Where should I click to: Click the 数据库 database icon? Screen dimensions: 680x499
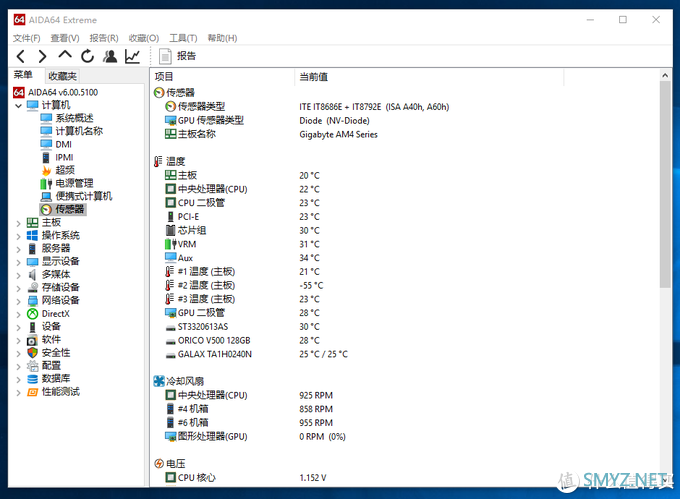pyautogui.click(x=33, y=379)
